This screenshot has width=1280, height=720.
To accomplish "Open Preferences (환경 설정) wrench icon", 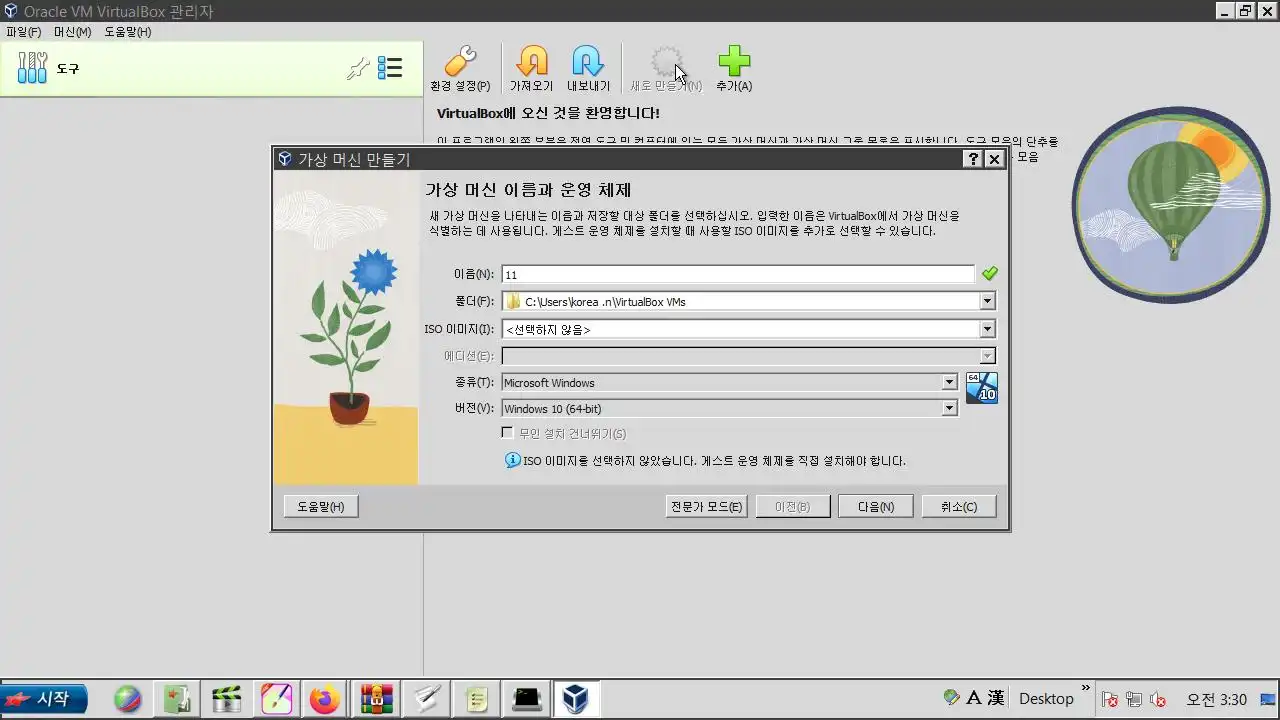I will [x=460, y=61].
